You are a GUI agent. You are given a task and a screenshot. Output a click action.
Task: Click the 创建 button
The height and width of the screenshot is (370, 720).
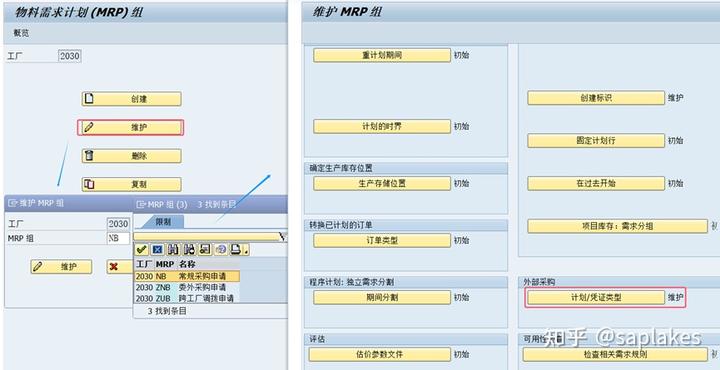pyautogui.click(x=131, y=99)
